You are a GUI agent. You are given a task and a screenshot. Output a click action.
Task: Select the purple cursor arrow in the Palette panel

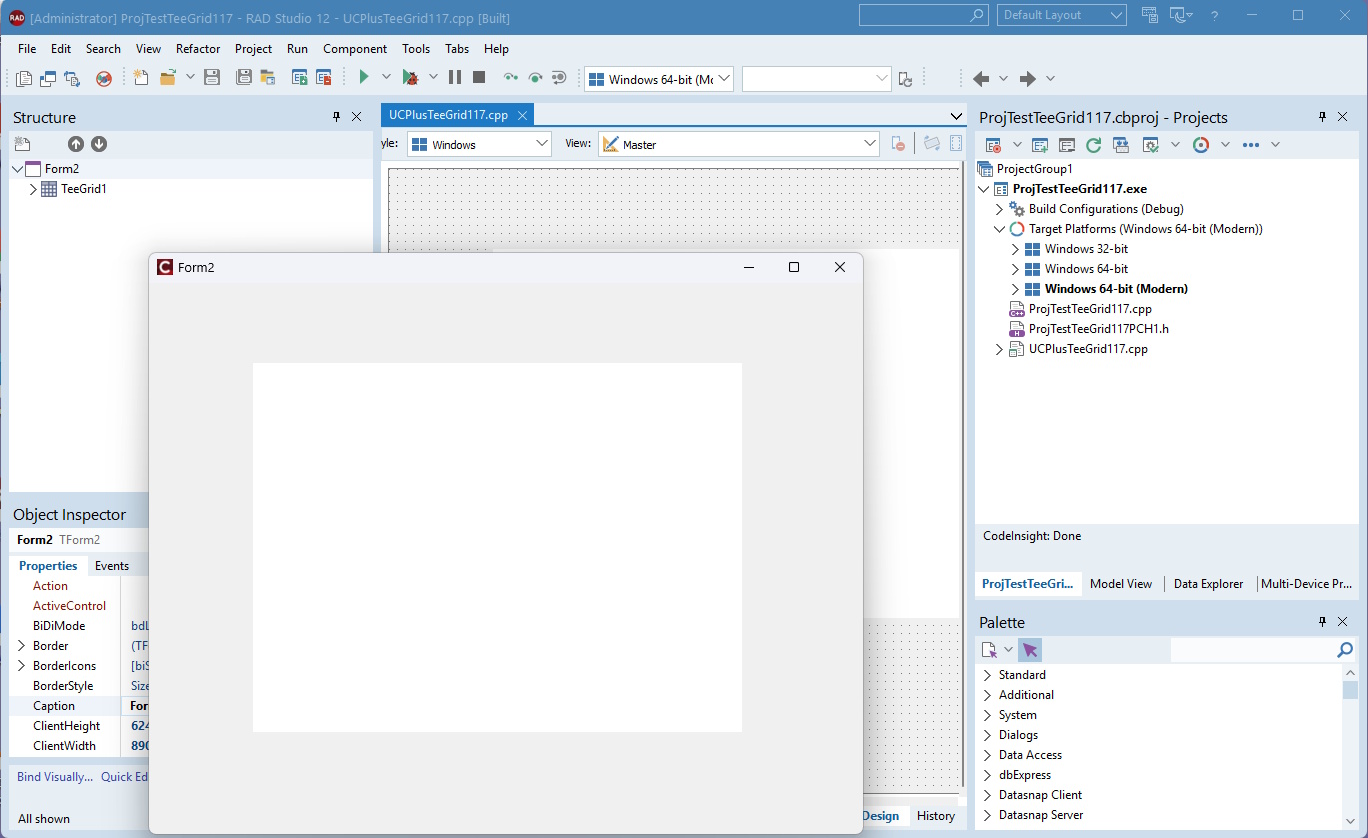click(1030, 650)
